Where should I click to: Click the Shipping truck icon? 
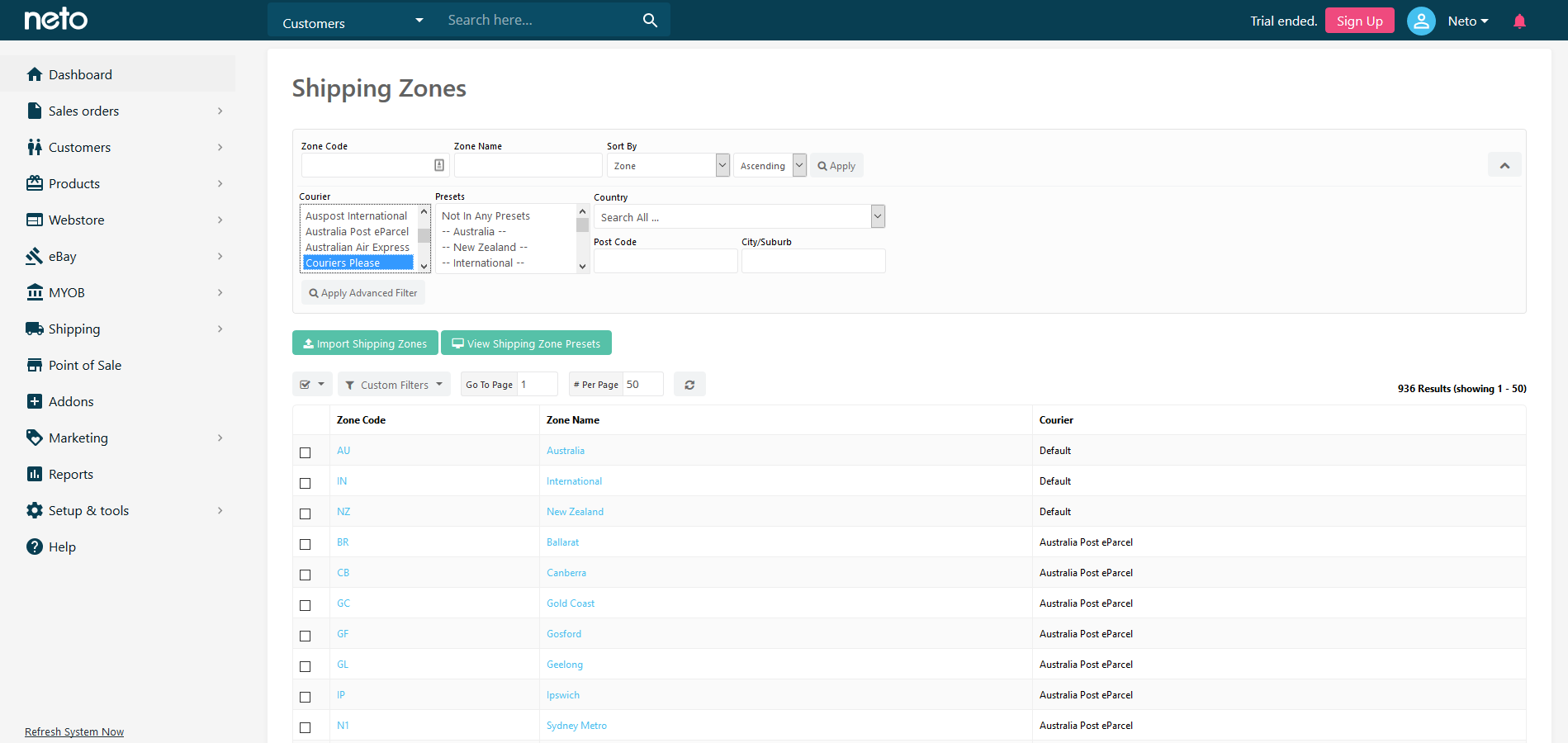tap(35, 329)
